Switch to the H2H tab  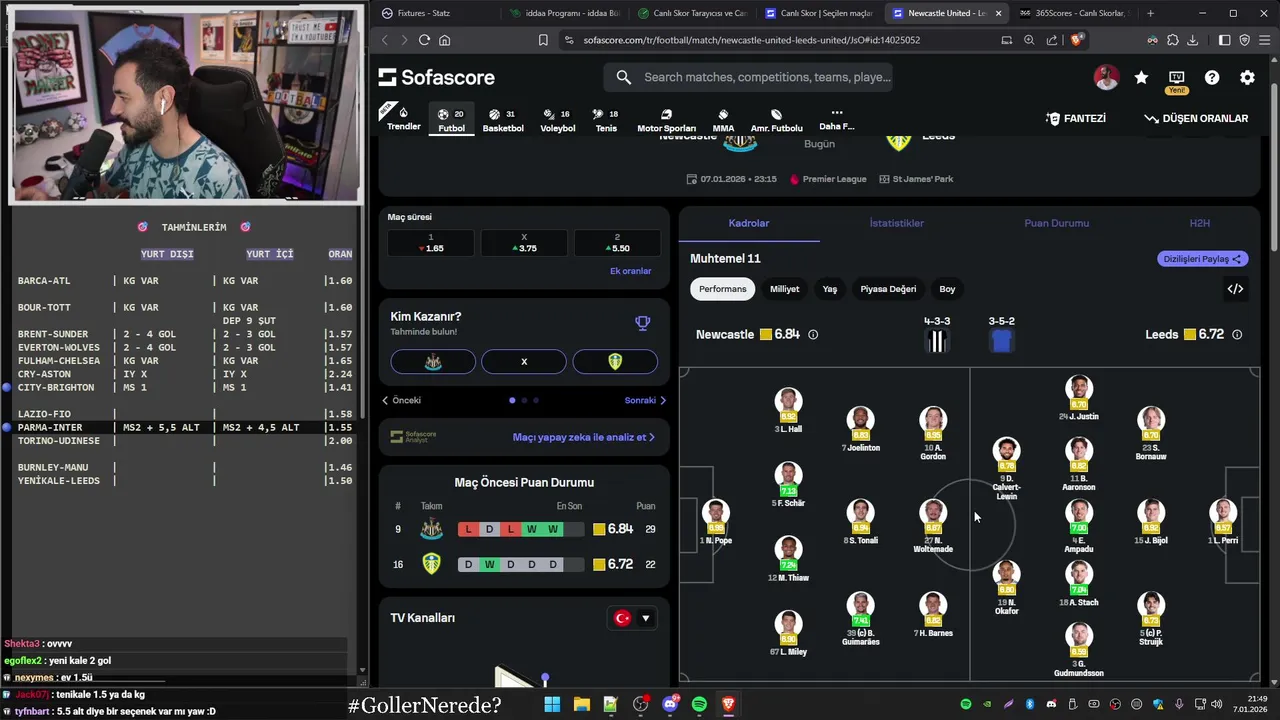click(x=1199, y=223)
